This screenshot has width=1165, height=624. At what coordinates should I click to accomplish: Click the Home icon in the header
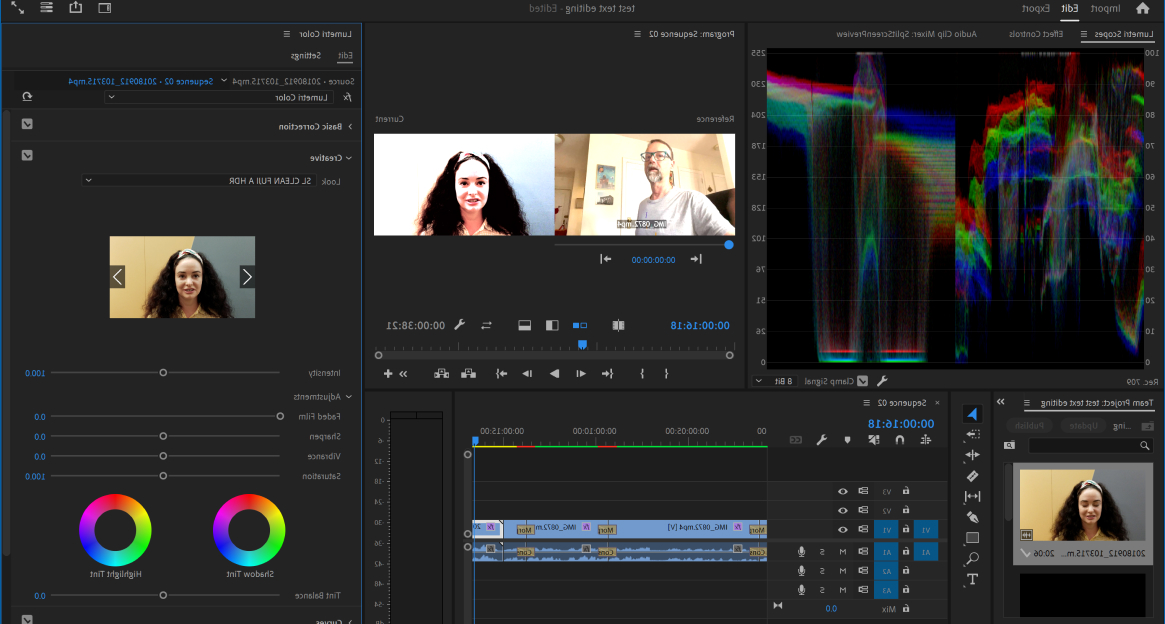(1142, 9)
